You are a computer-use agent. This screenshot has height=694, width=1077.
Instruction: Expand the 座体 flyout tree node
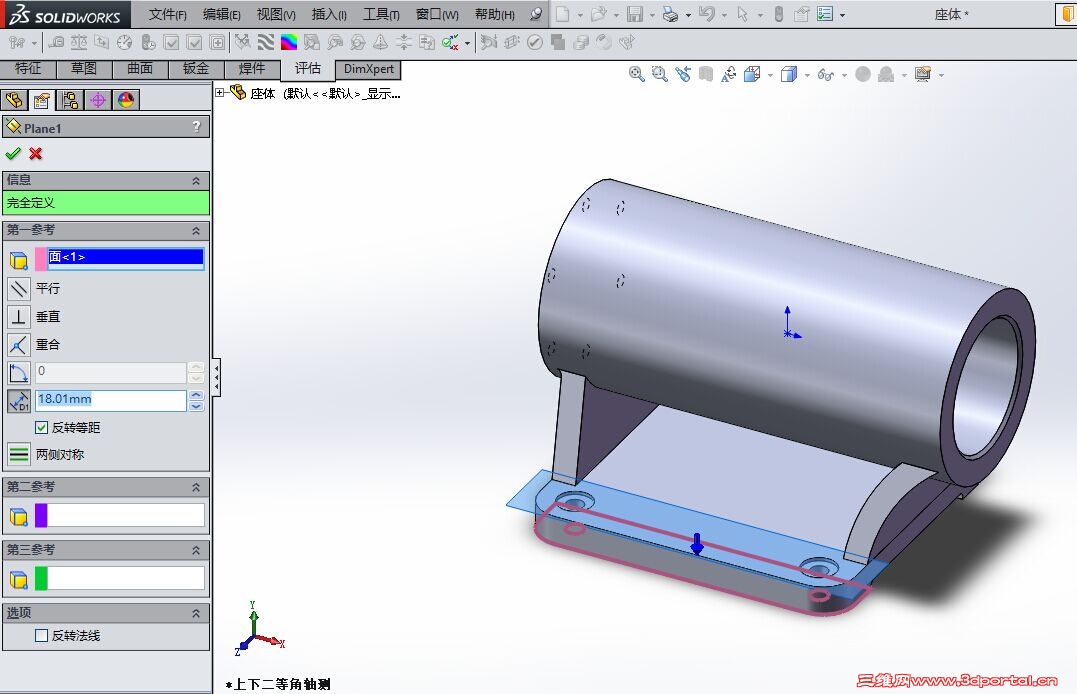220,92
